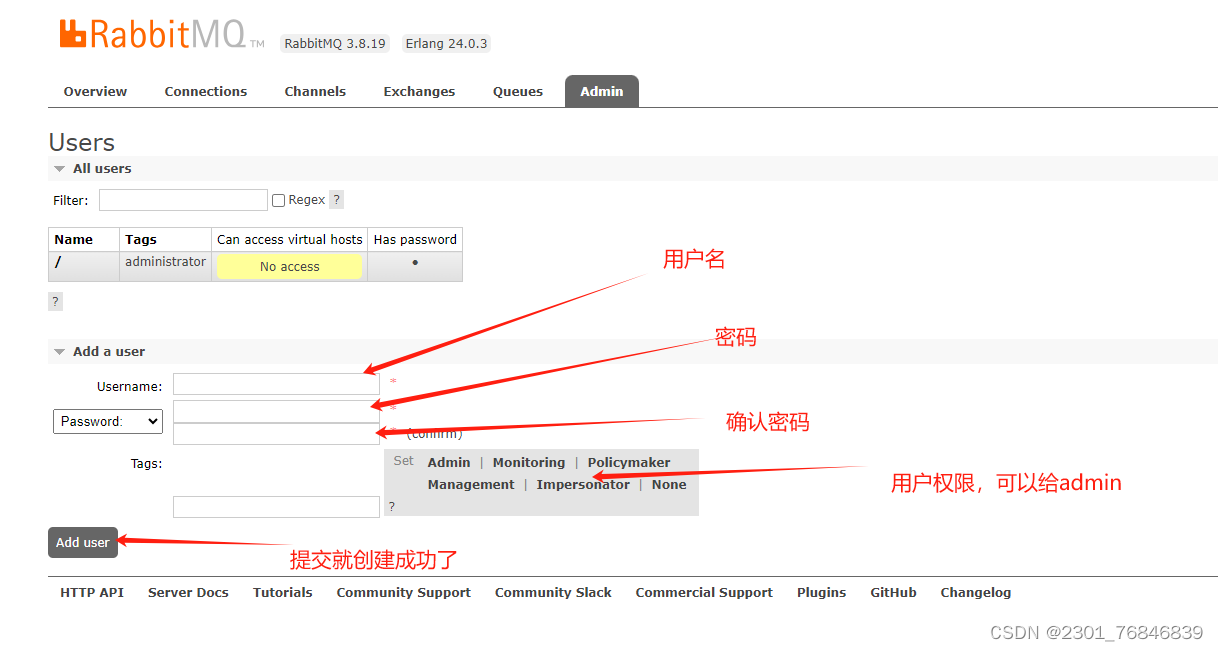Screen dimensions: 1218x651
Task: Open the help icon below the users table
Action: point(55,301)
